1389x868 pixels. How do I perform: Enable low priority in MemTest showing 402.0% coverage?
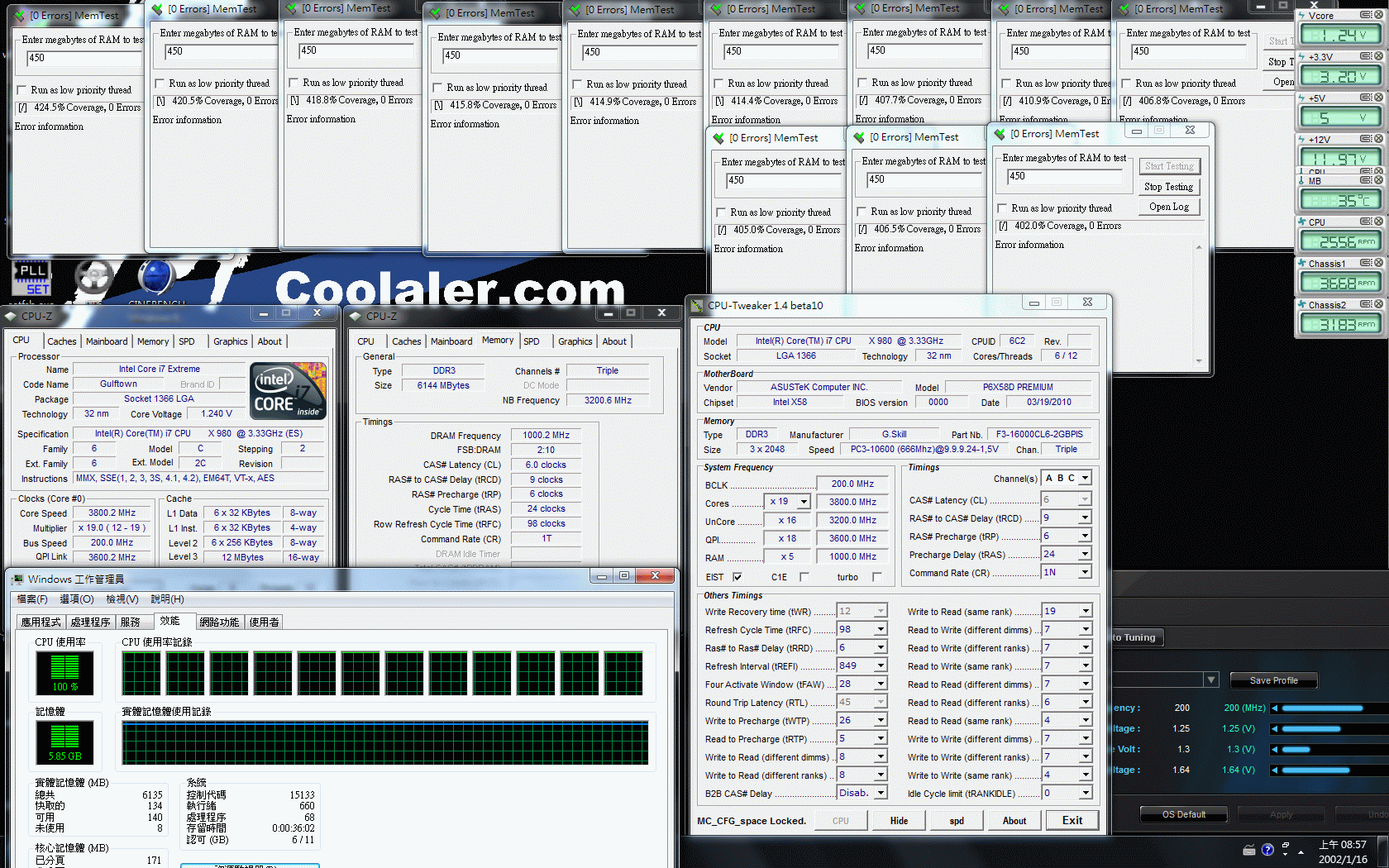tap(1002, 208)
